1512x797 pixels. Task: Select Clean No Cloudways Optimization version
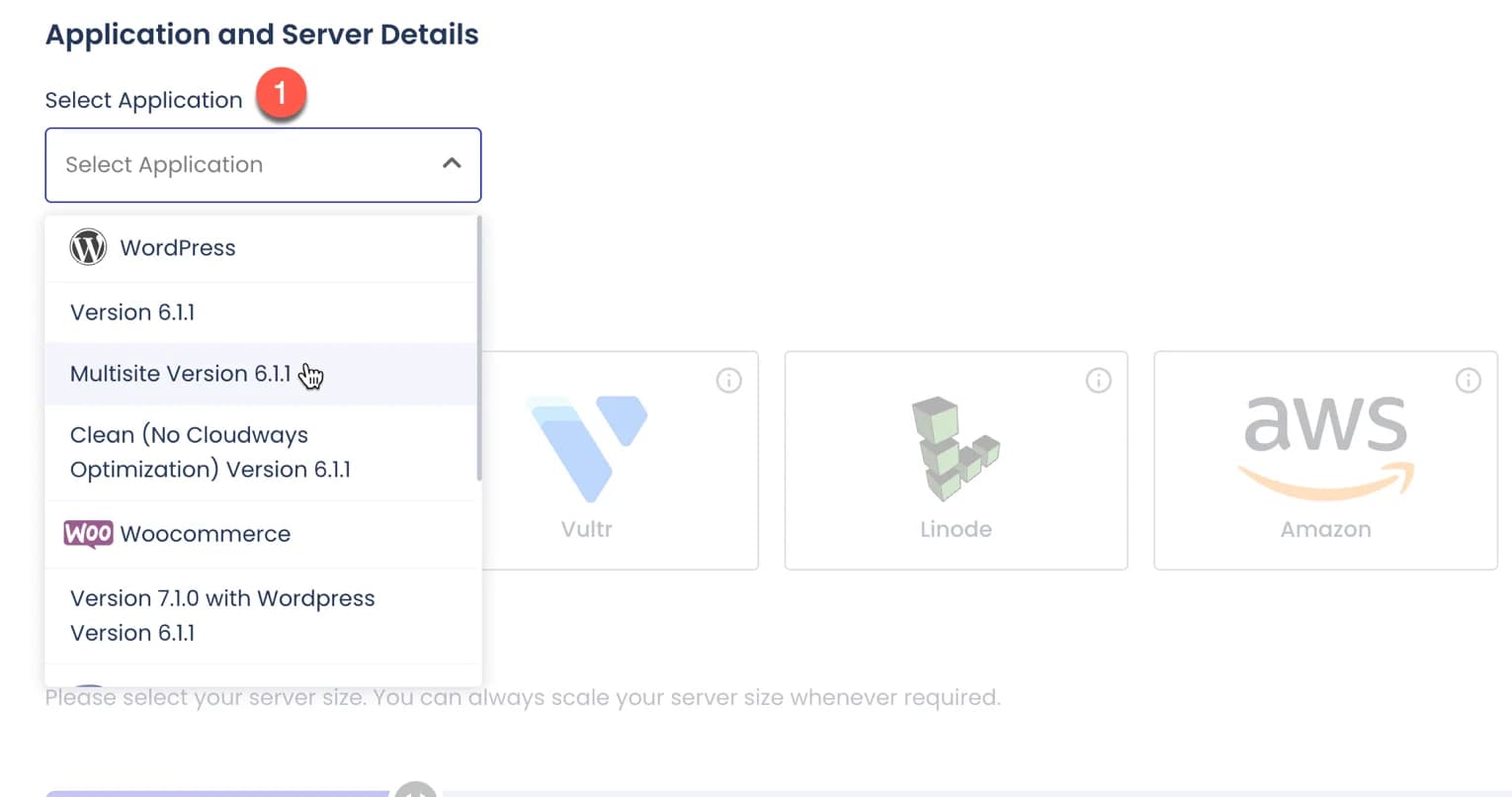pos(210,452)
